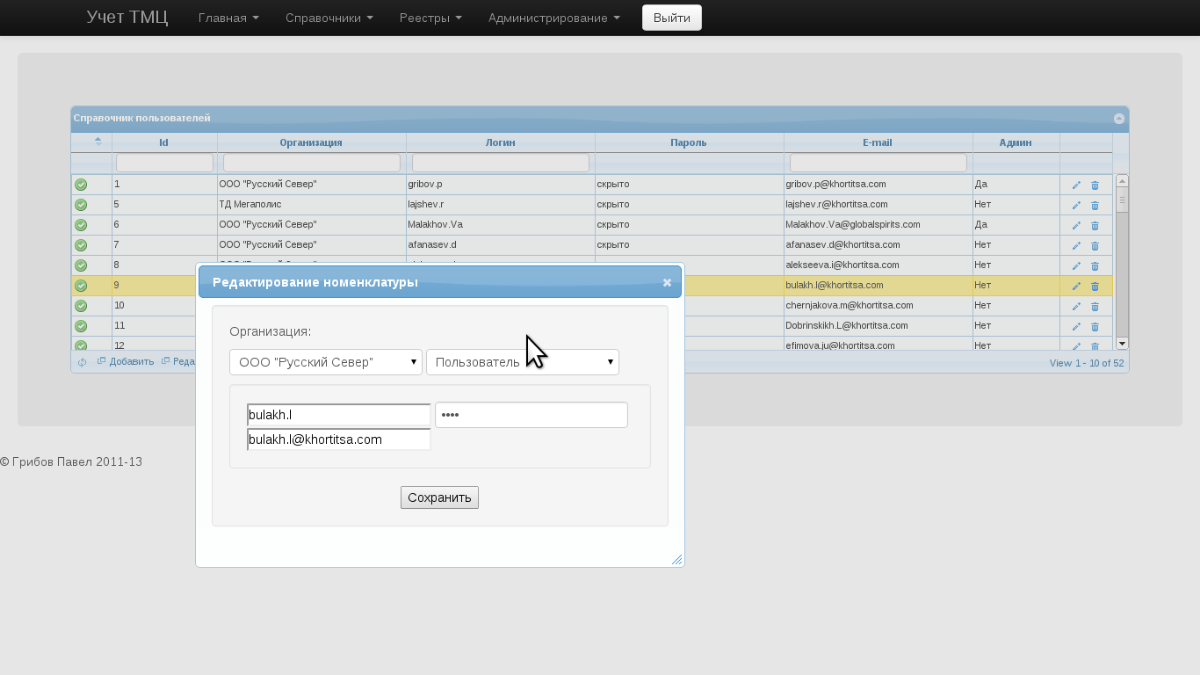Click the Выйти logout button
Screen dimensions: 1200x675
point(671,18)
